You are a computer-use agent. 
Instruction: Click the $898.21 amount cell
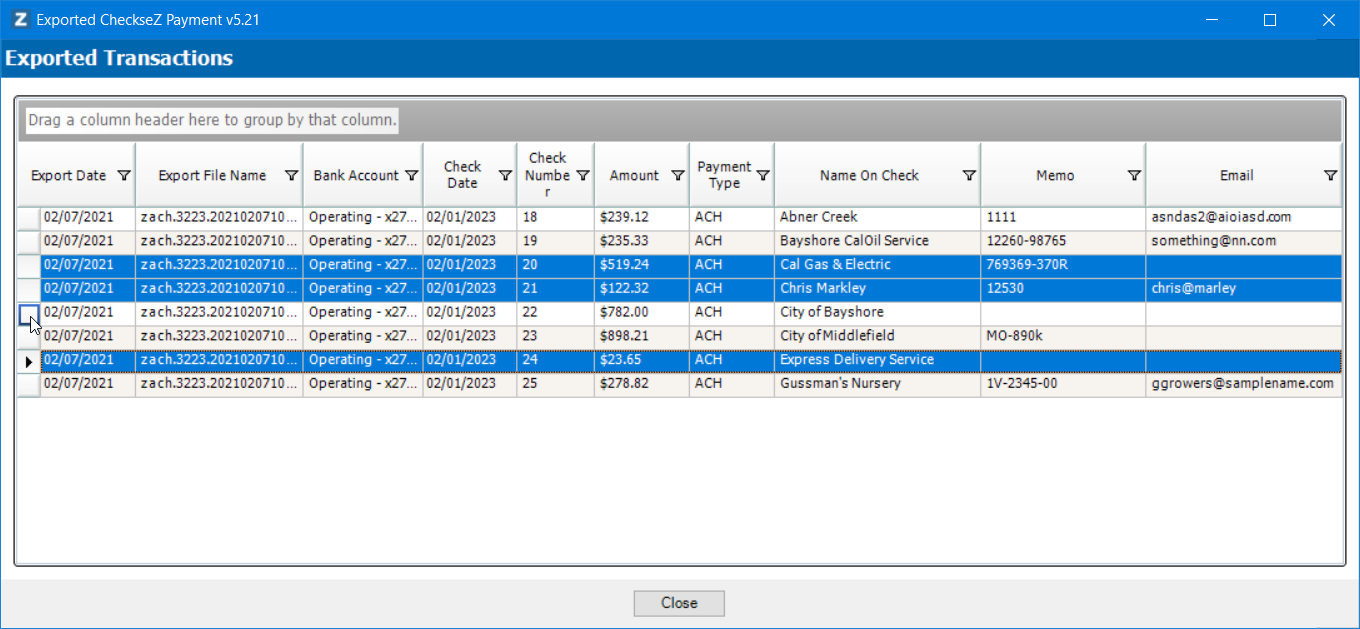point(642,336)
